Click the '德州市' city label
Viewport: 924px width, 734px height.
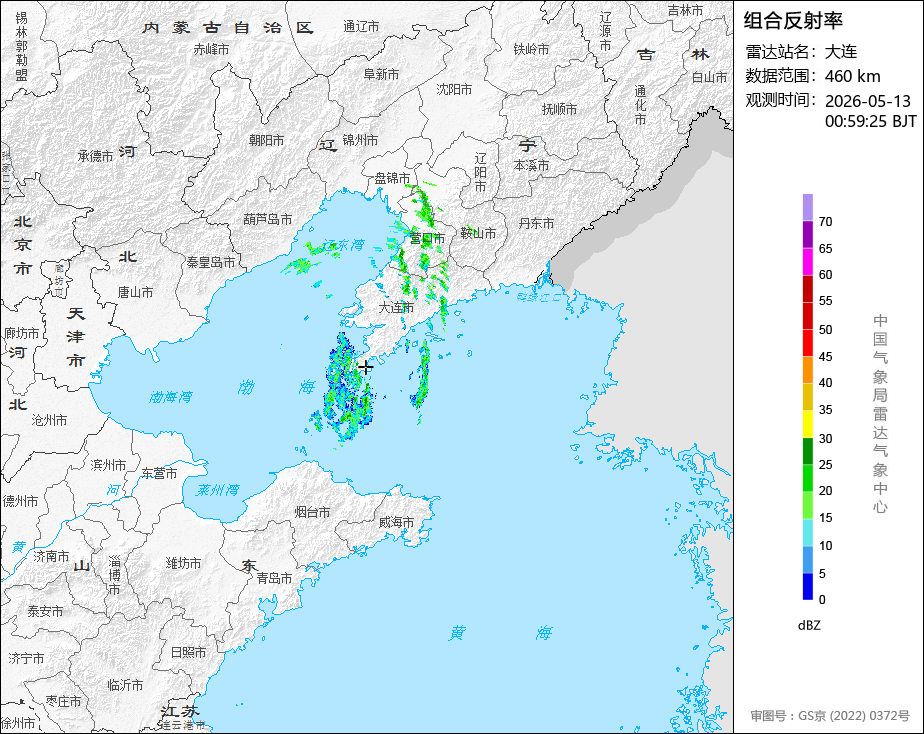click(x=20, y=501)
